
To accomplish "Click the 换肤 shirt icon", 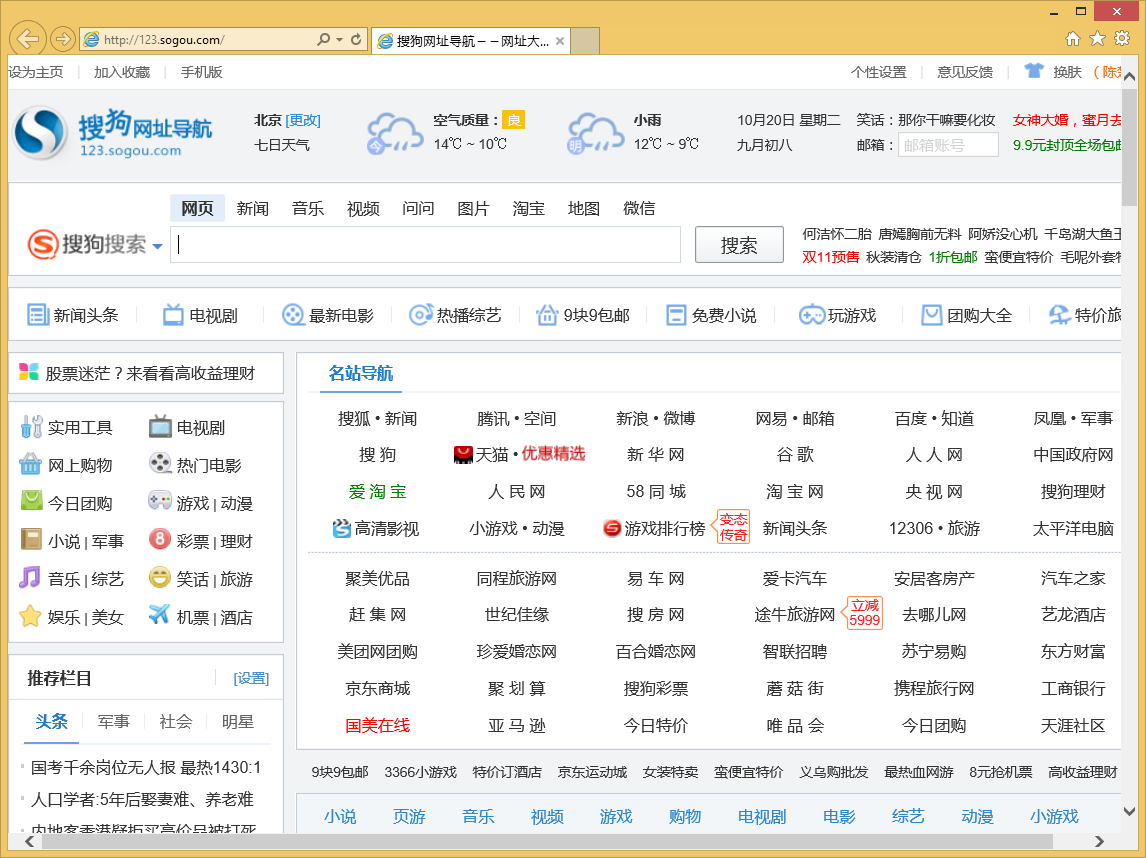I will point(1033,71).
